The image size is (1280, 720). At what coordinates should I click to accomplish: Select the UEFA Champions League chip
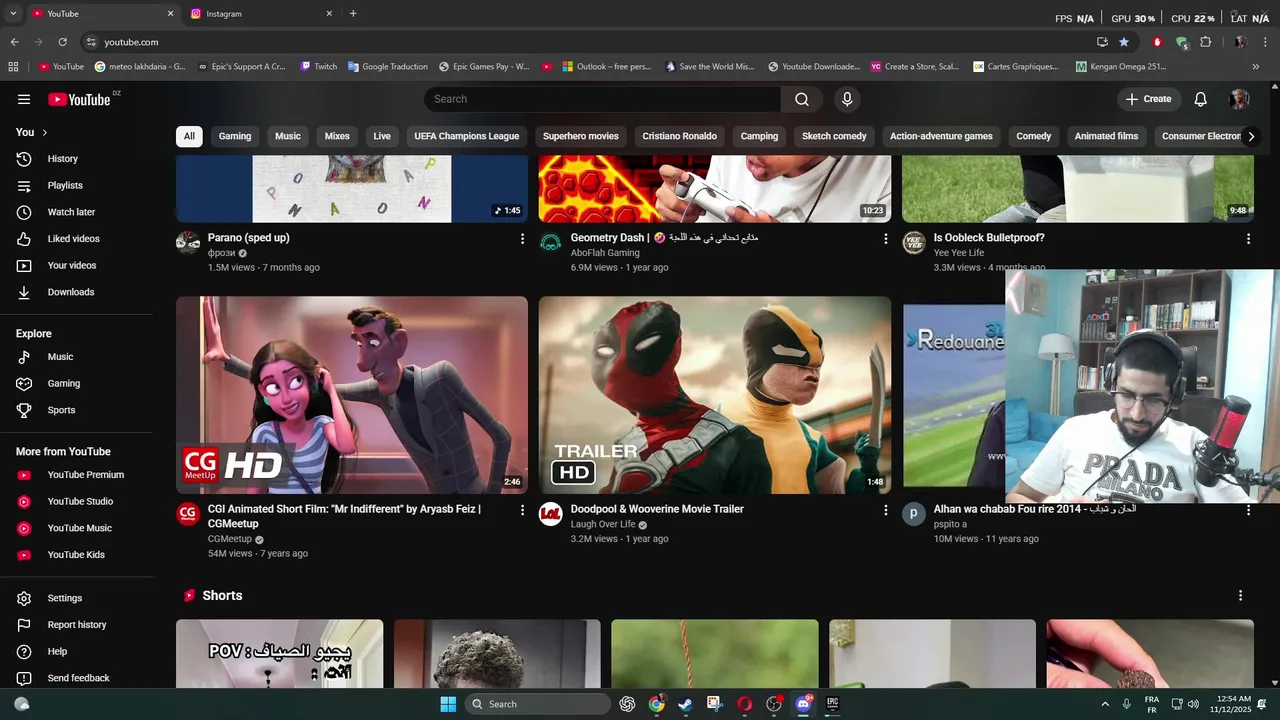(467, 136)
